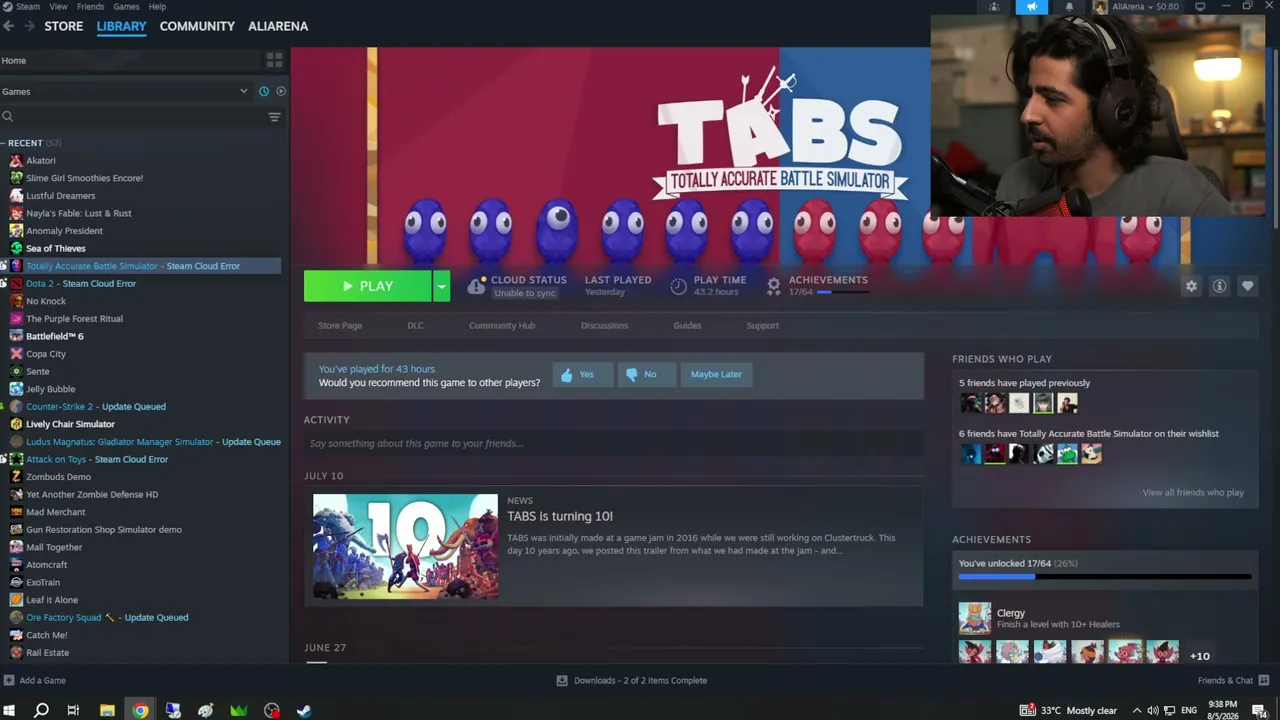
Task: Enter Big Picture mode via monitor icon
Action: pos(1200,6)
